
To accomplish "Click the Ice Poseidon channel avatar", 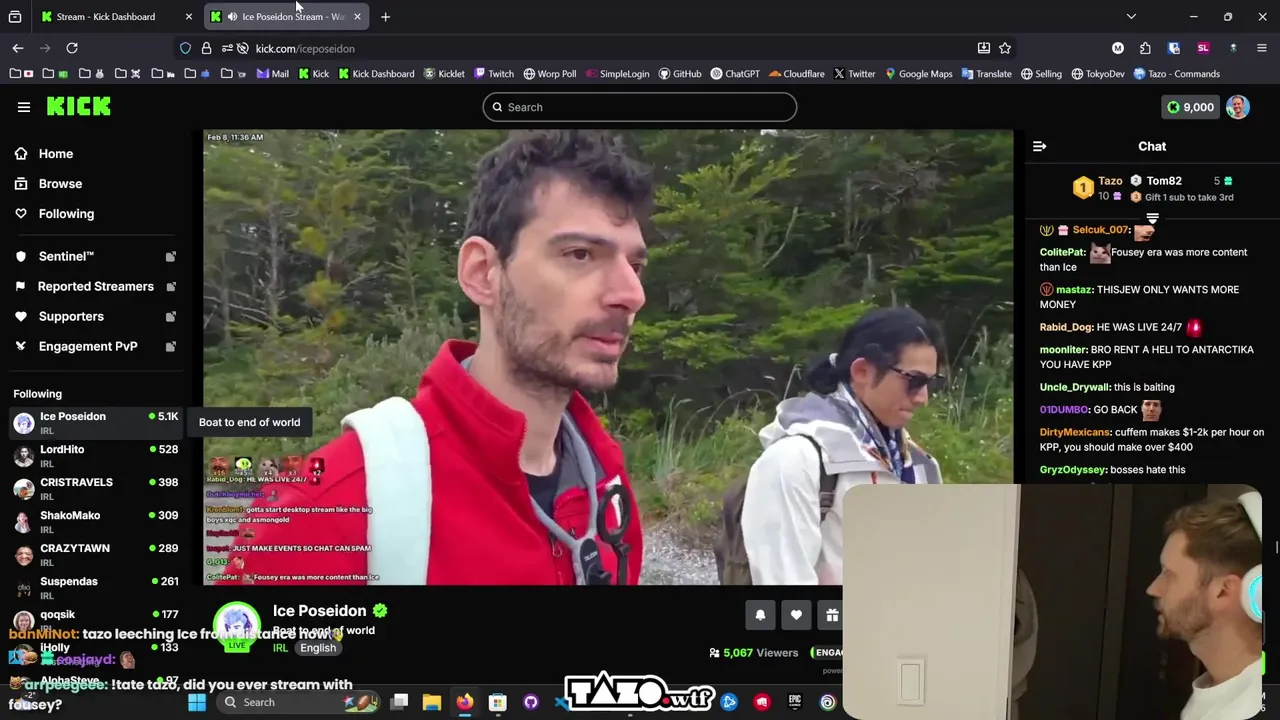I will (237, 625).
